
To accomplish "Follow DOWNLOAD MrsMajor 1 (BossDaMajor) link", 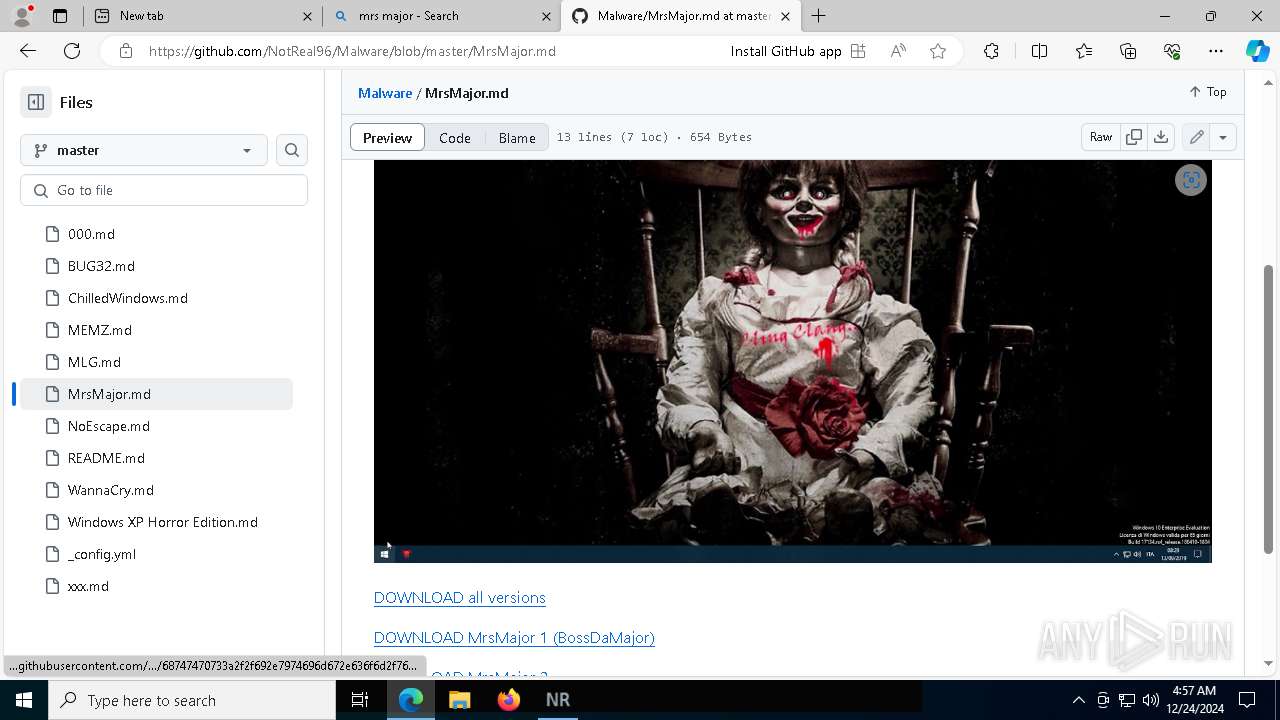I will point(514,638).
